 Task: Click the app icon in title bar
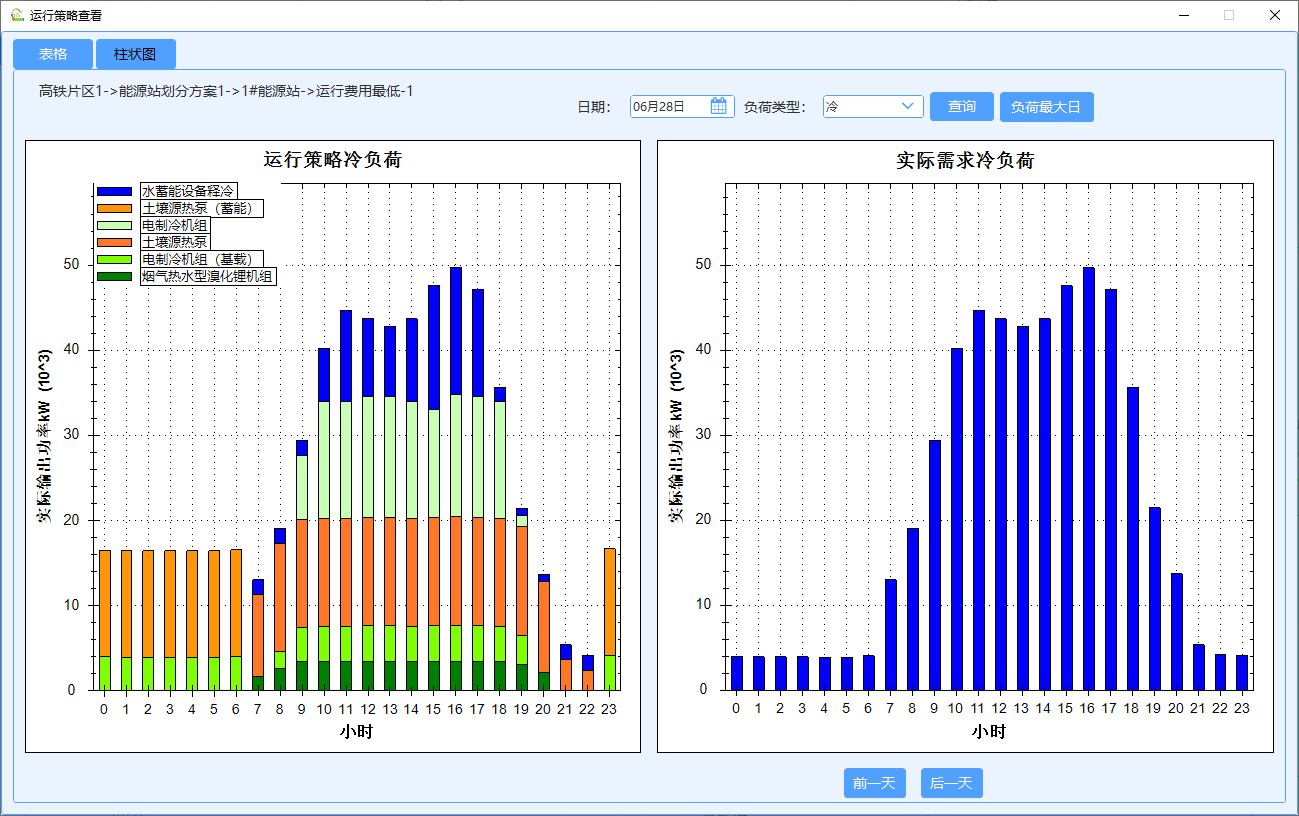tap(16, 15)
